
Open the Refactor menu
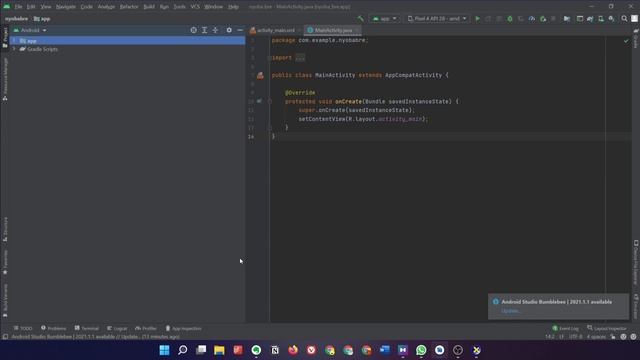coord(129,7)
